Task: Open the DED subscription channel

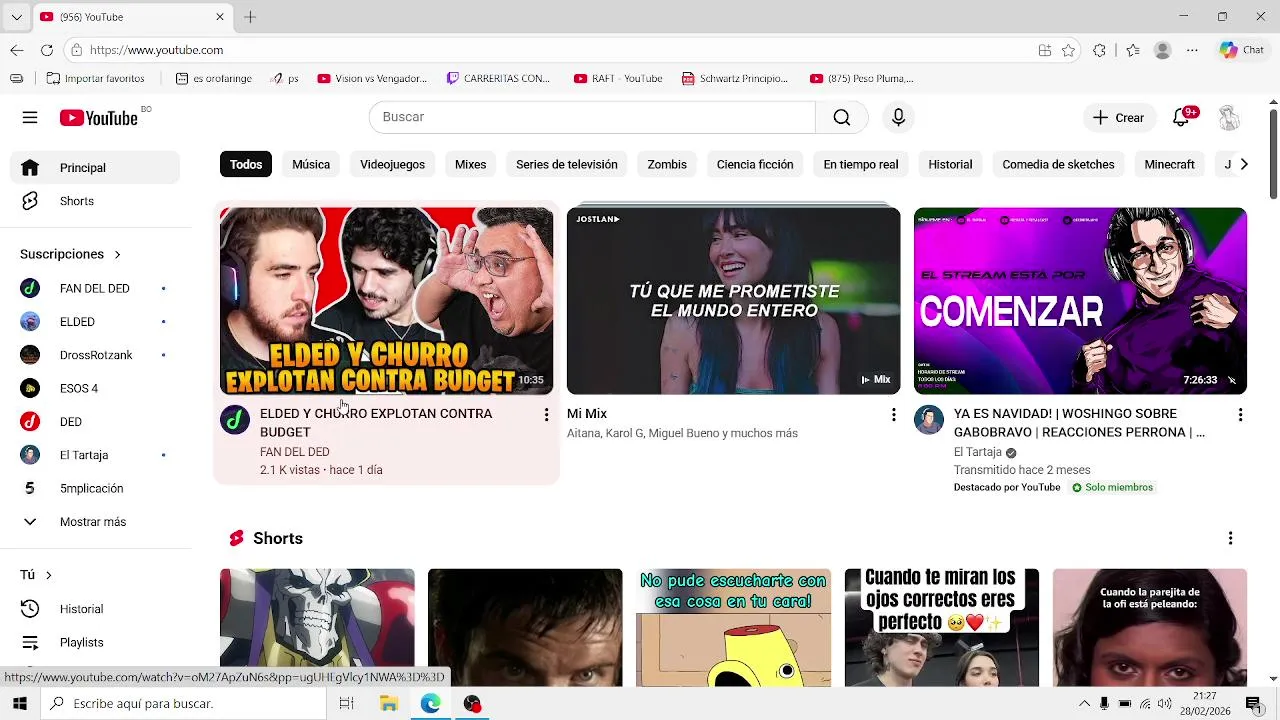Action: point(95,422)
